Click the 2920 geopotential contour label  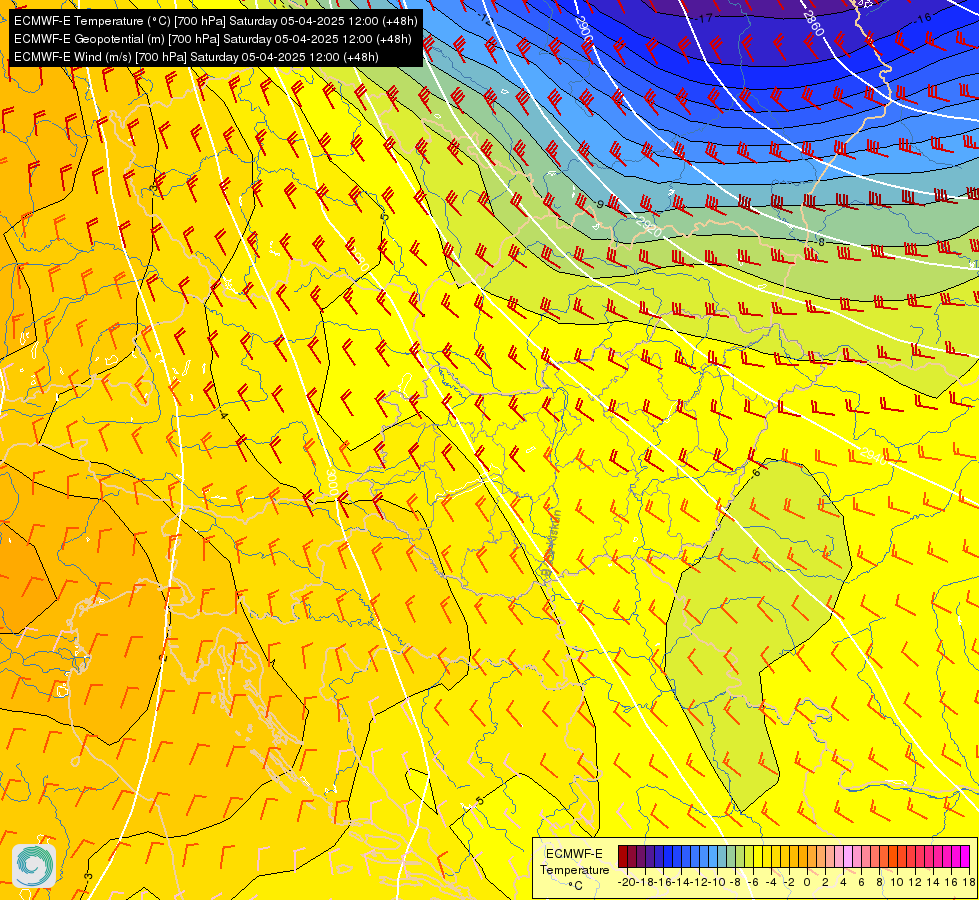point(649,225)
